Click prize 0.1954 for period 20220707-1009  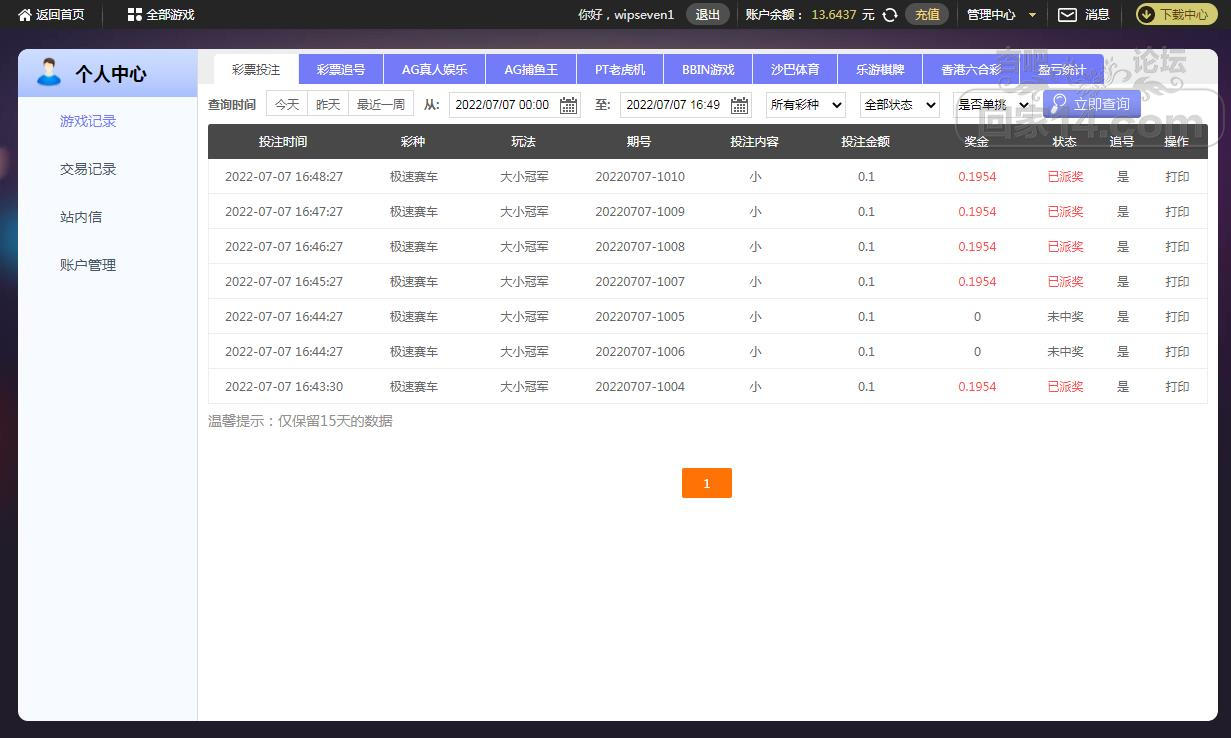pos(977,212)
